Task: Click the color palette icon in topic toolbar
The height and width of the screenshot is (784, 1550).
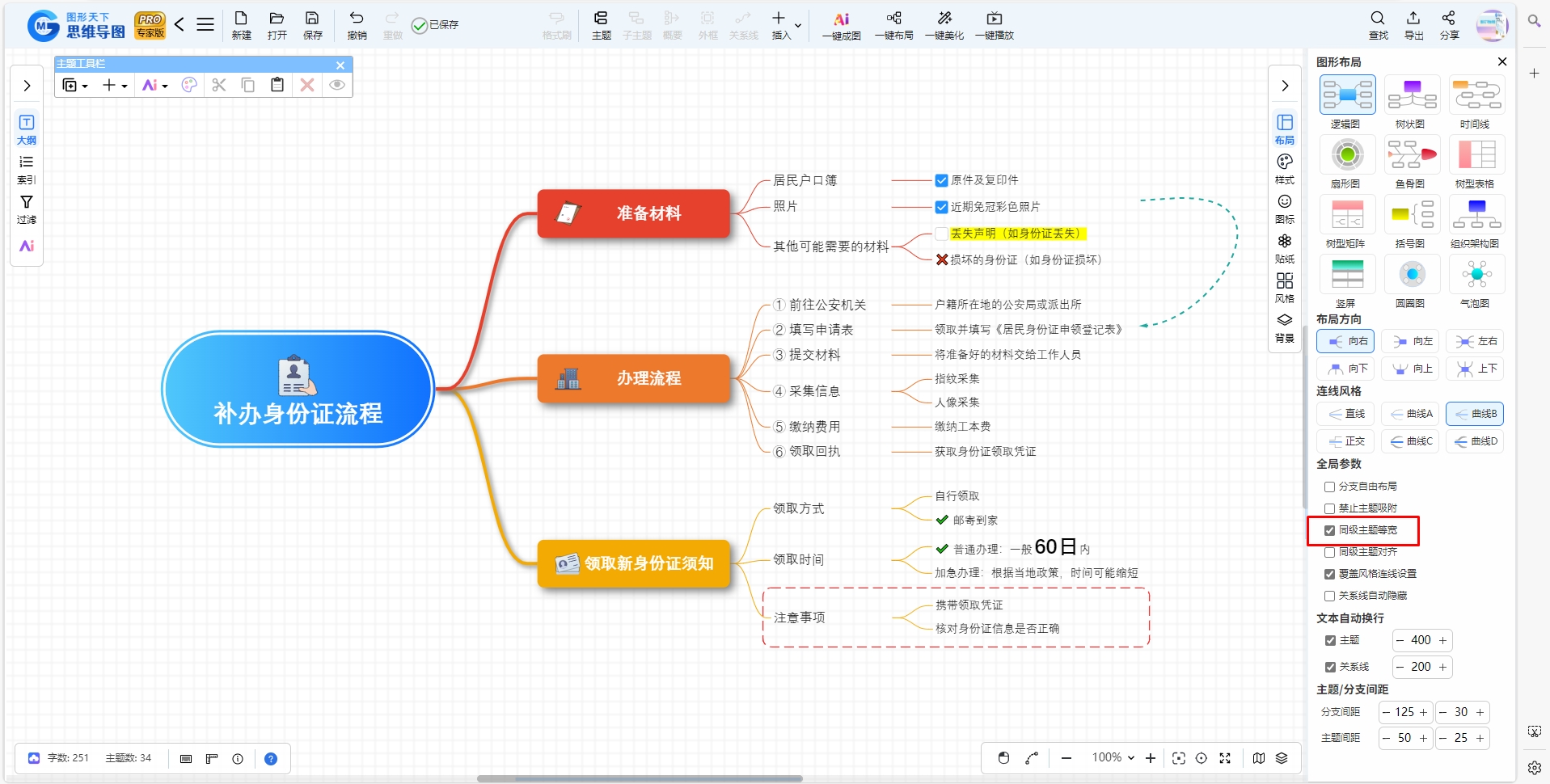Action: click(x=189, y=85)
